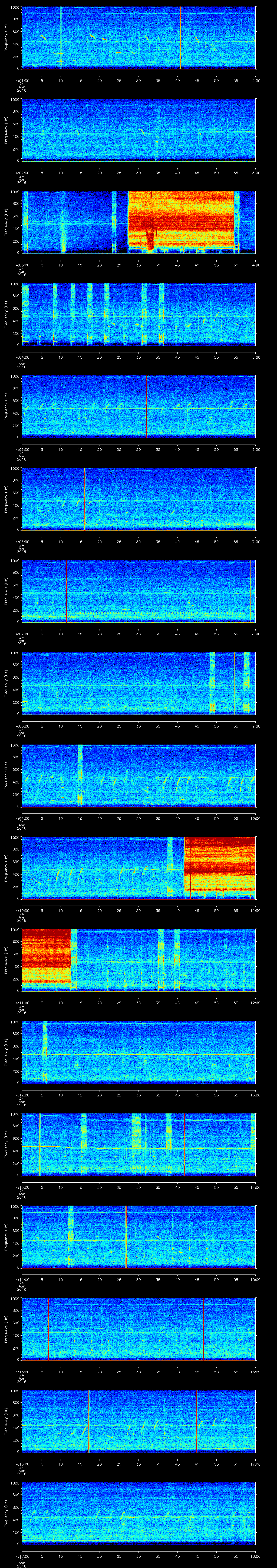This screenshot has height=1568, width=277.
Task: Click the "3:00" end time label
Action: pos(256,172)
